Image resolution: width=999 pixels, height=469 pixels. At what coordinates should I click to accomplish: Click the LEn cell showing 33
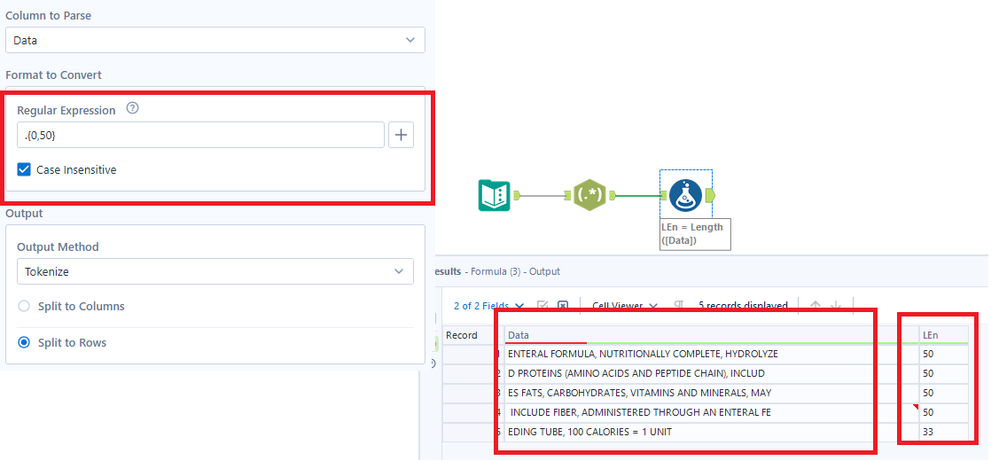coord(944,432)
